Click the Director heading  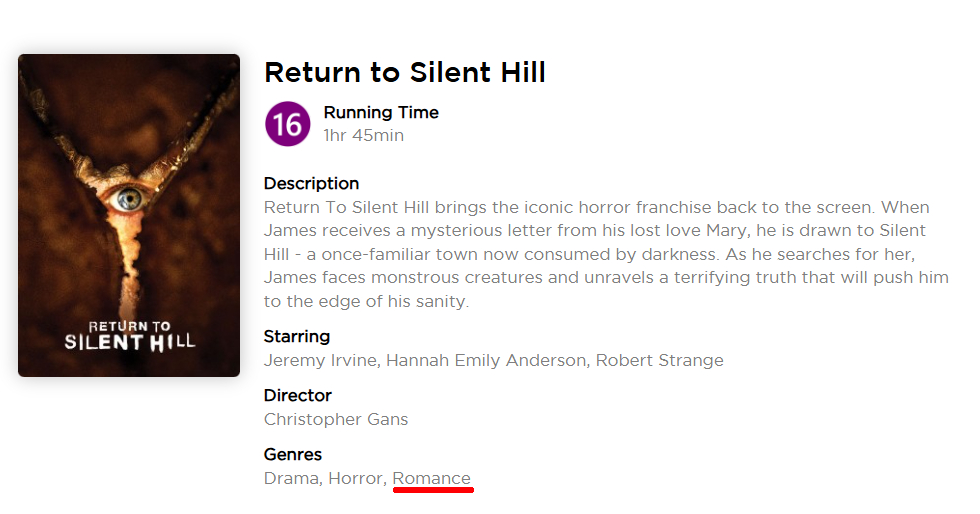pyautogui.click(x=297, y=395)
